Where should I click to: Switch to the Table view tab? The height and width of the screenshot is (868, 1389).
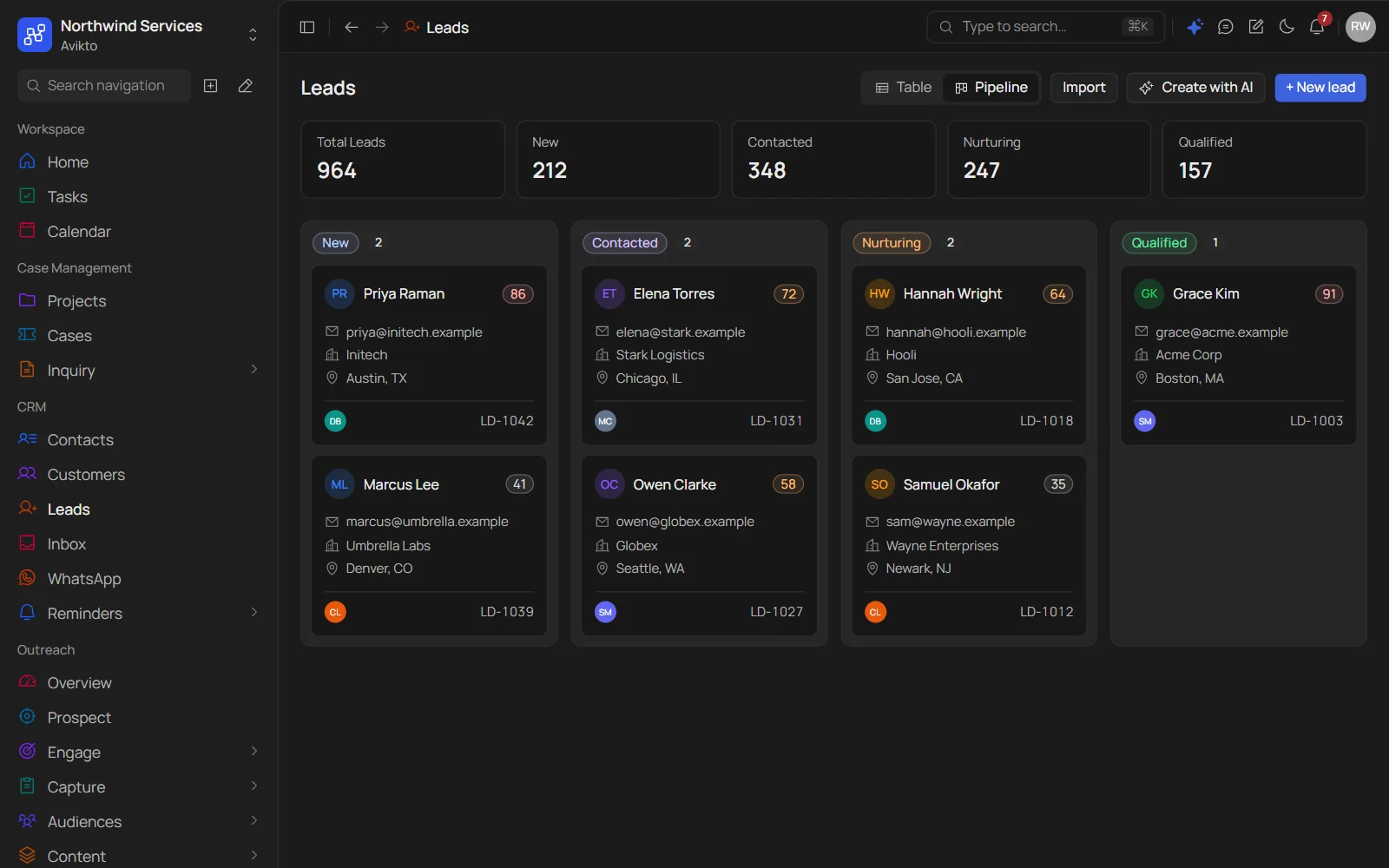pos(903,88)
